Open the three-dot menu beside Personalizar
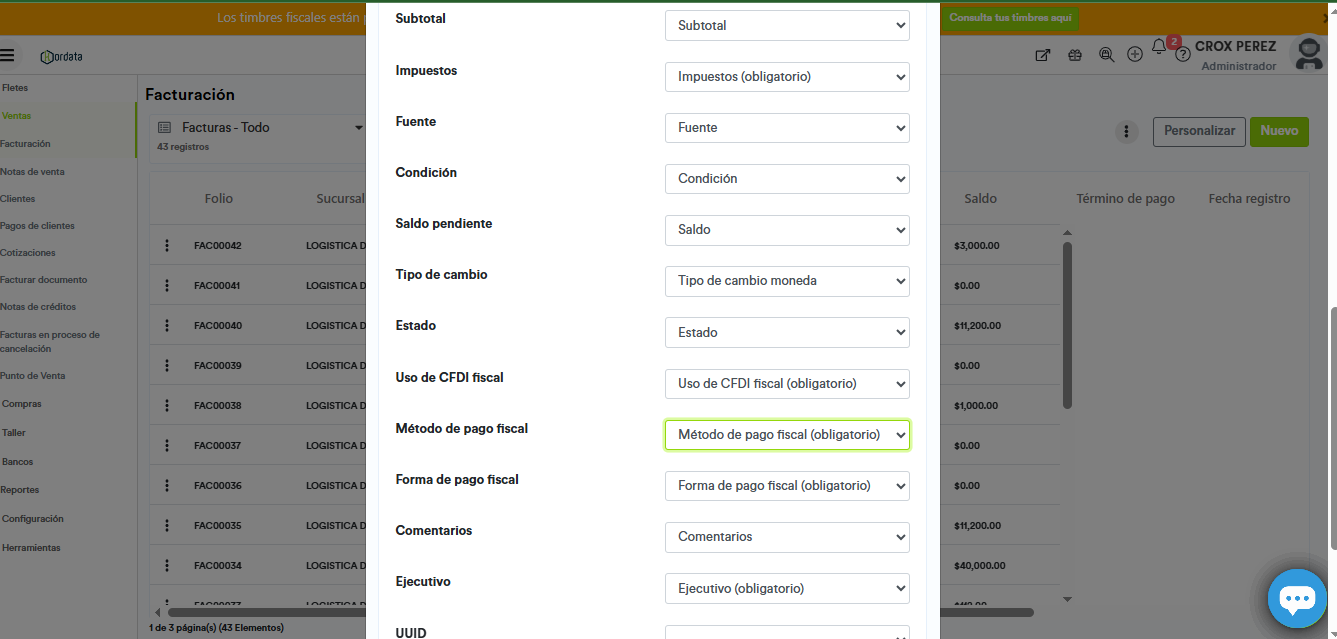1337x639 pixels. coord(1127,132)
